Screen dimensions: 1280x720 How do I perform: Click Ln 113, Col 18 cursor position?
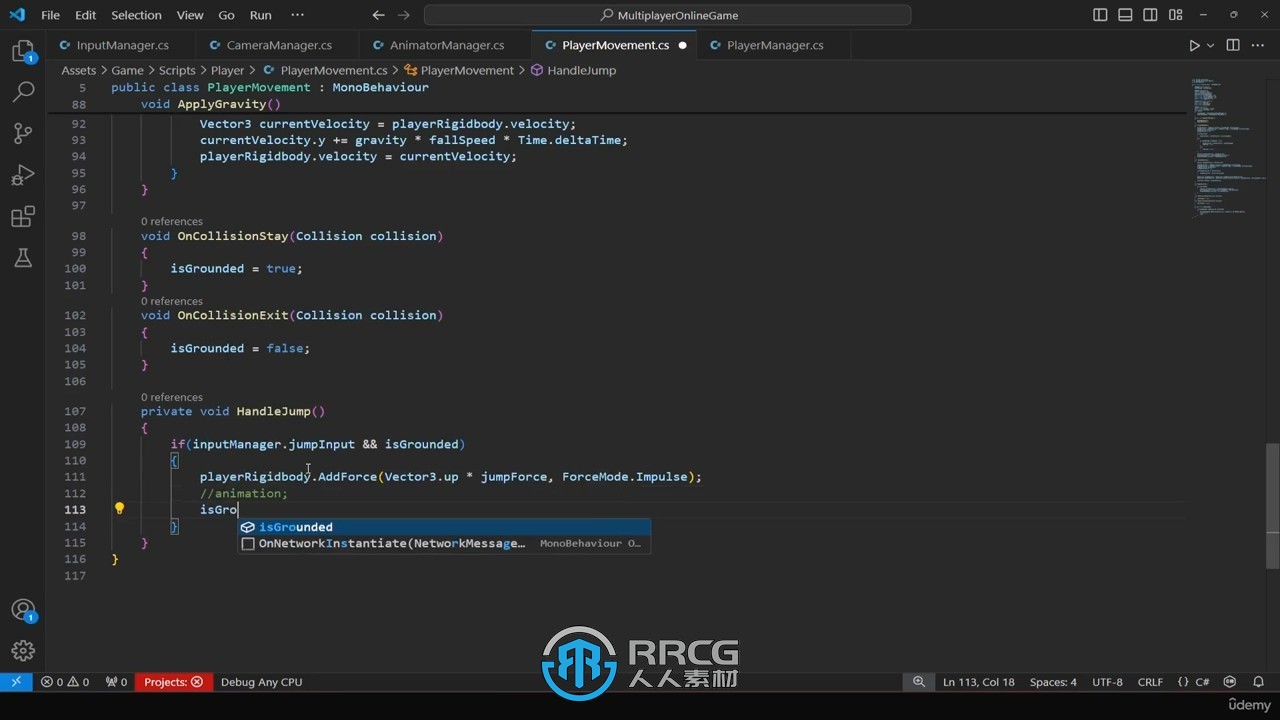coord(978,682)
